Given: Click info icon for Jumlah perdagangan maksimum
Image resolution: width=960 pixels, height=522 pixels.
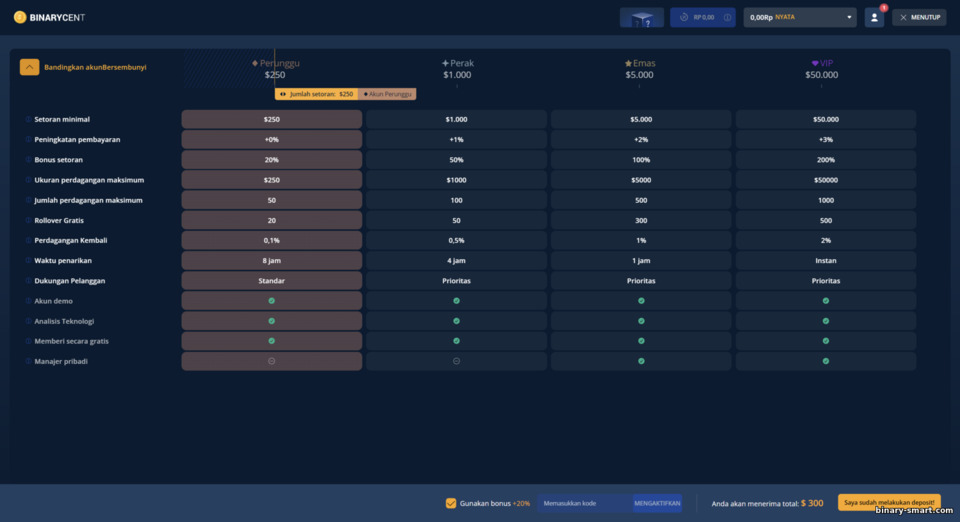Looking at the screenshot, I should (28, 200).
